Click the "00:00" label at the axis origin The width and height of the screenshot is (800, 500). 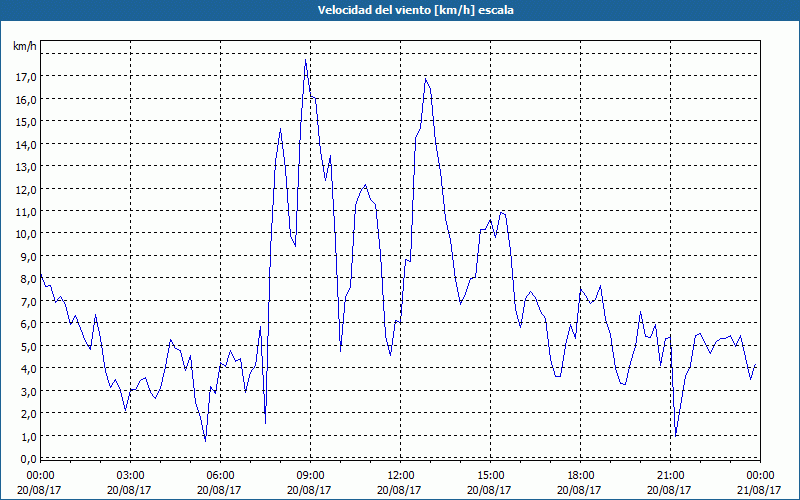click(40, 475)
